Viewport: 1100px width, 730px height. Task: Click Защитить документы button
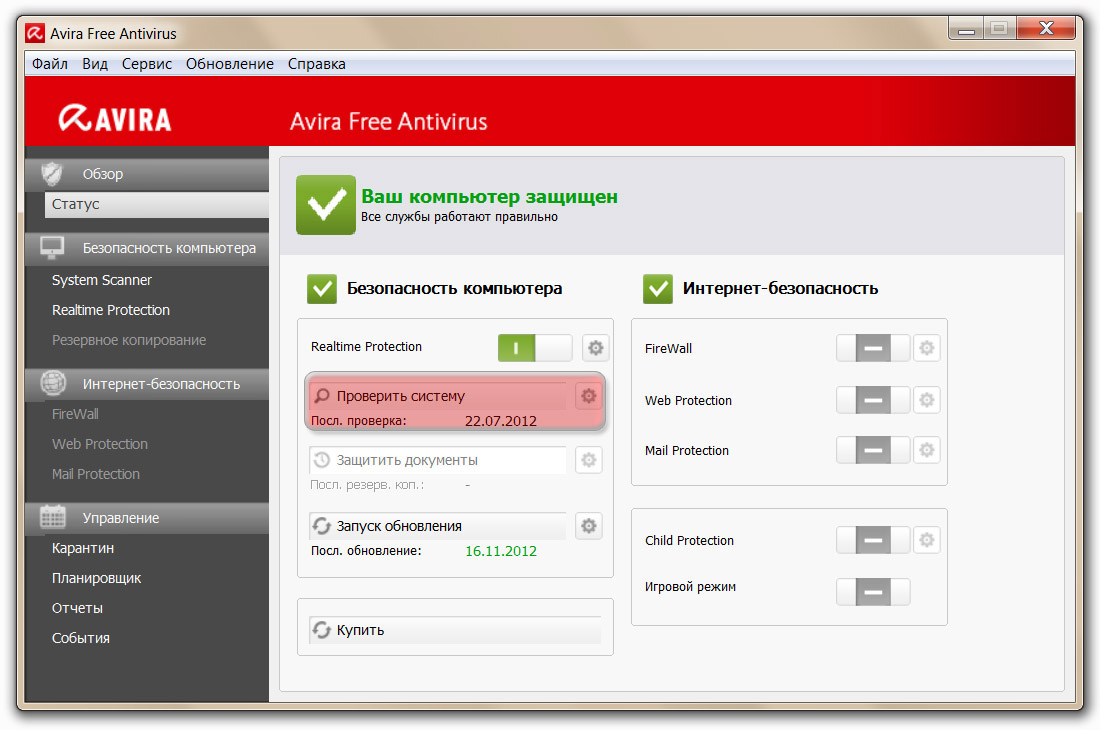pos(438,460)
